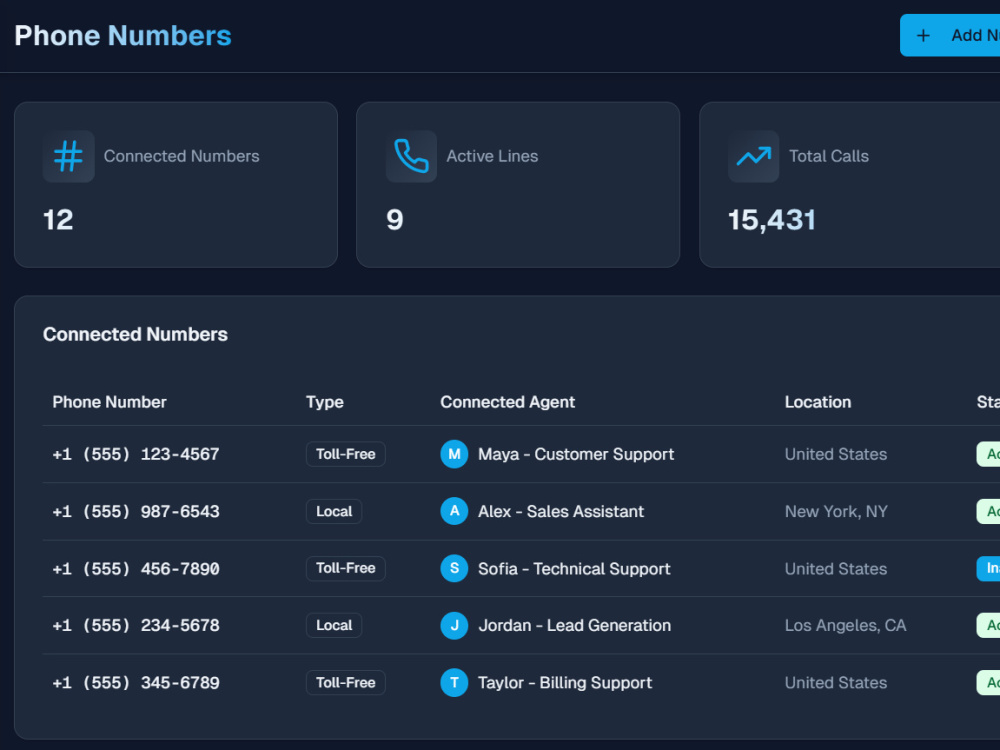
Task: Click Alex's avatar circle with letter A
Action: 454,511
